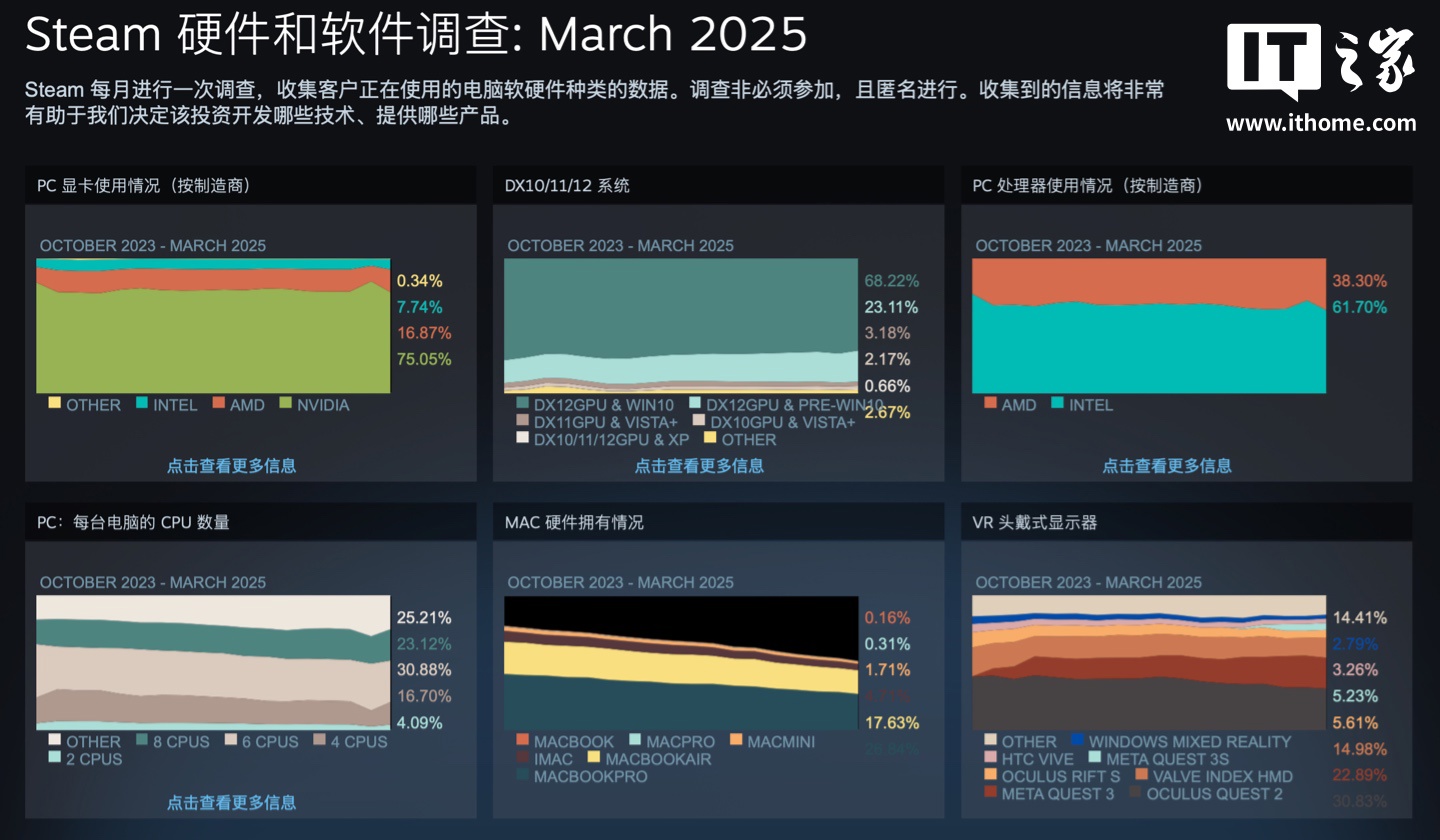Select MACBOOK legend swatch
Image resolution: width=1440 pixels, height=840 pixels.
point(522,741)
